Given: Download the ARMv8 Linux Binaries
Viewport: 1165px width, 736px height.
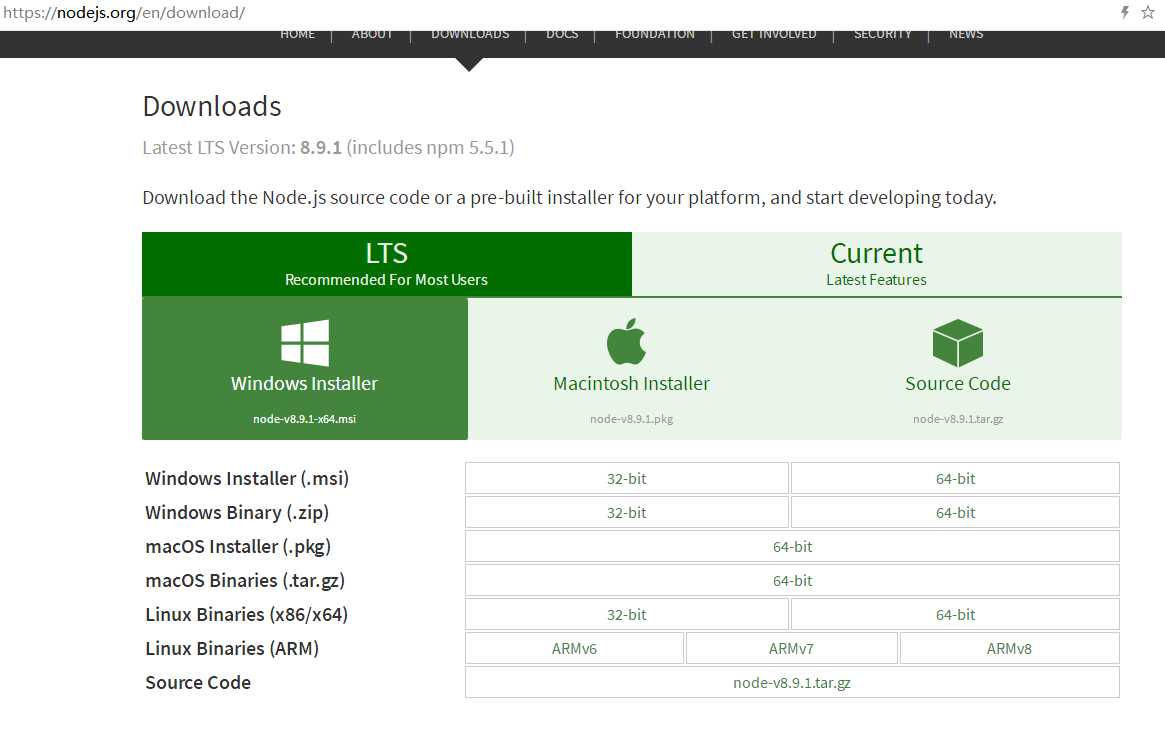Looking at the screenshot, I should click(1009, 648).
